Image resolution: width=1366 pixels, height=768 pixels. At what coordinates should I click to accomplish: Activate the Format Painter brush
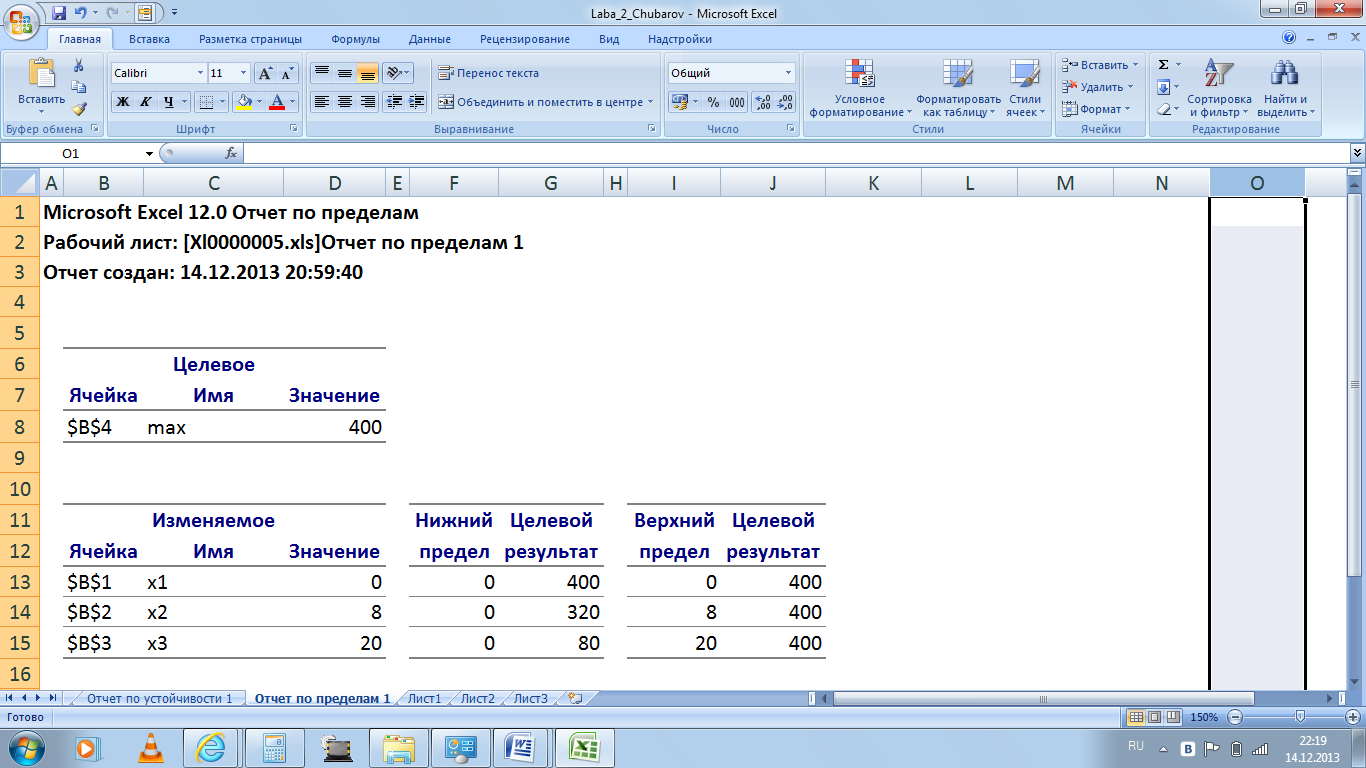(78, 109)
